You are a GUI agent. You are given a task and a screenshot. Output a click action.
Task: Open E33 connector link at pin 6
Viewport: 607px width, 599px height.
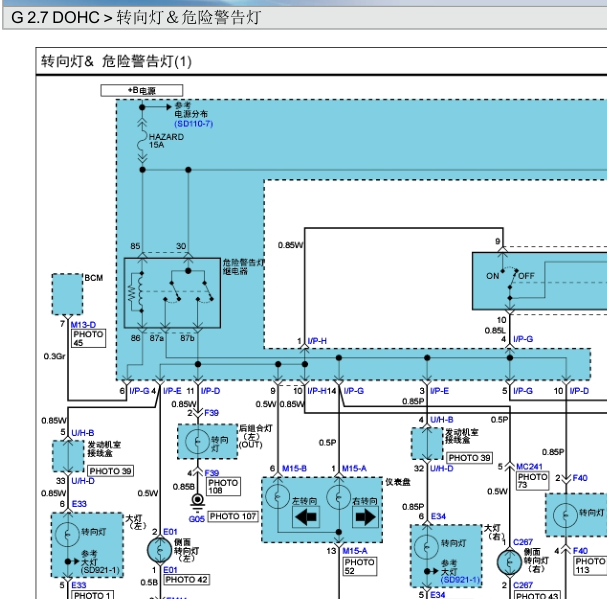[79, 504]
